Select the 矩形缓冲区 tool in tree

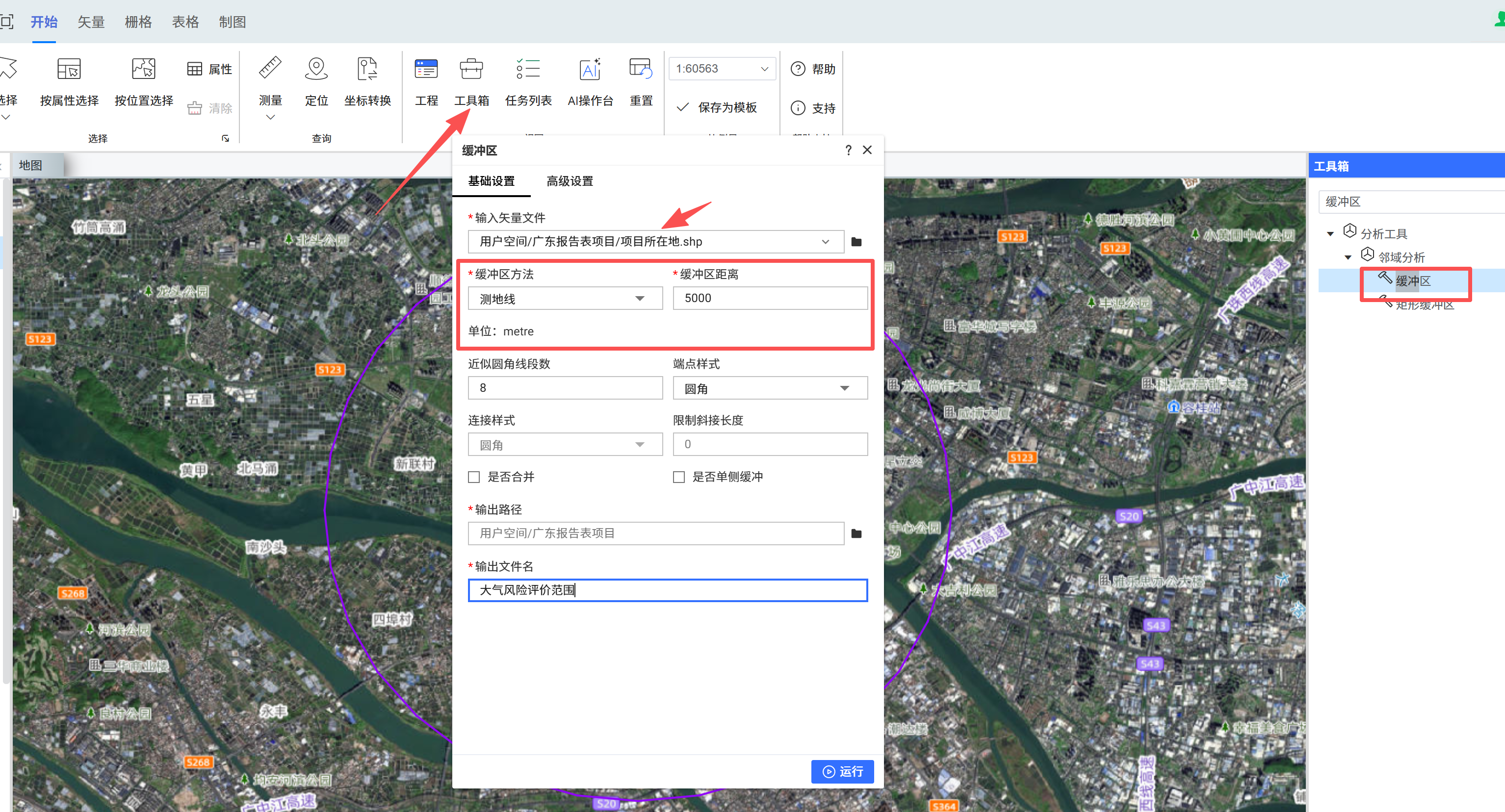pos(1425,304)
